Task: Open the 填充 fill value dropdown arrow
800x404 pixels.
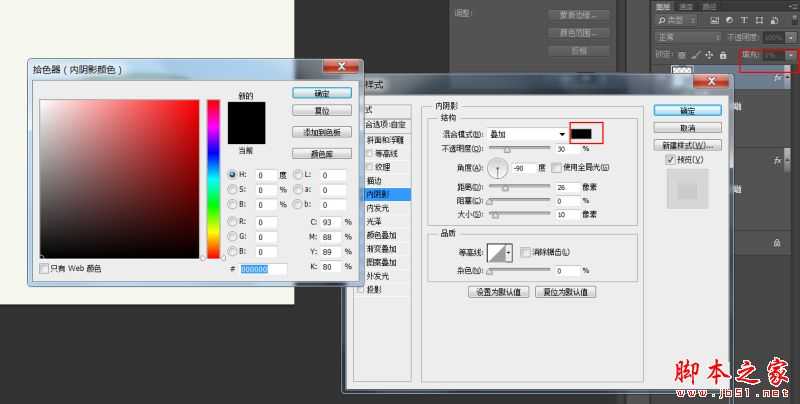Action: [x=790, y=54]
